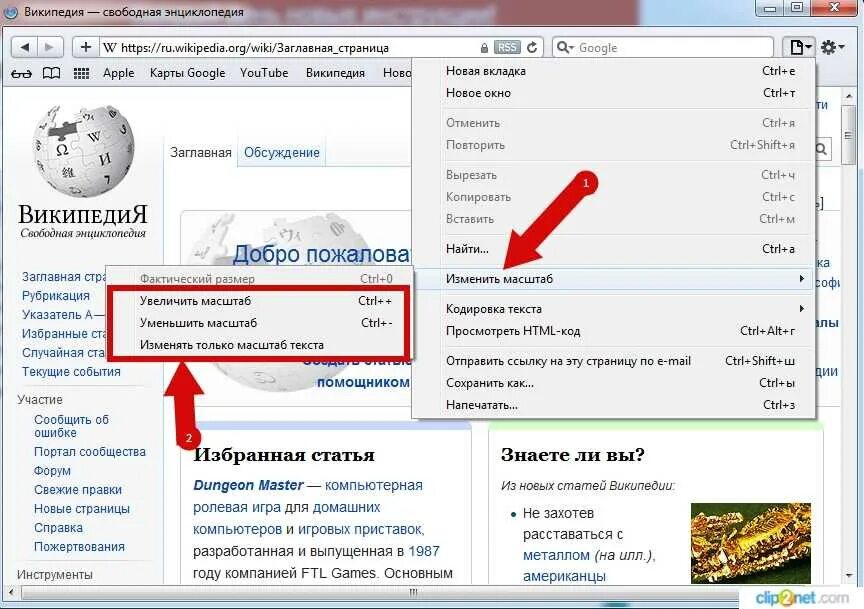Viewport: 864px width, 609px height.
Task: Click the RSS feed badge in address bar
Action: point(506,47)
